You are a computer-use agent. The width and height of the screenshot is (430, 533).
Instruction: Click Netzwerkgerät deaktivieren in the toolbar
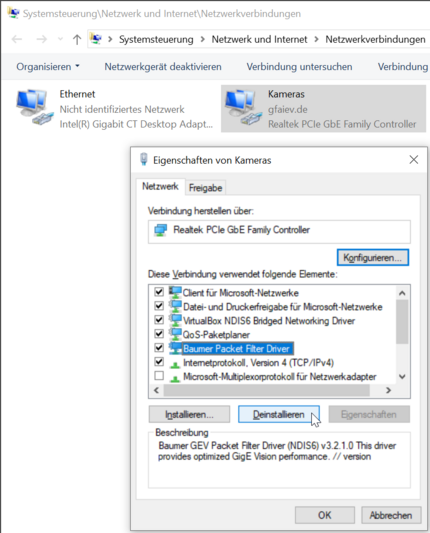point(163,67)
